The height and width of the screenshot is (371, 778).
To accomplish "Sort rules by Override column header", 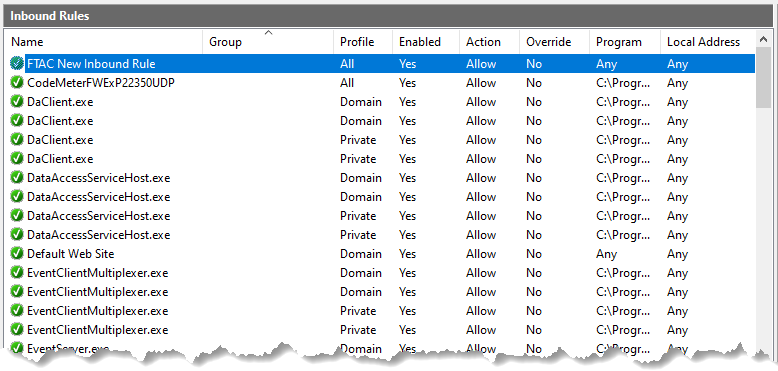I will 554,42.
